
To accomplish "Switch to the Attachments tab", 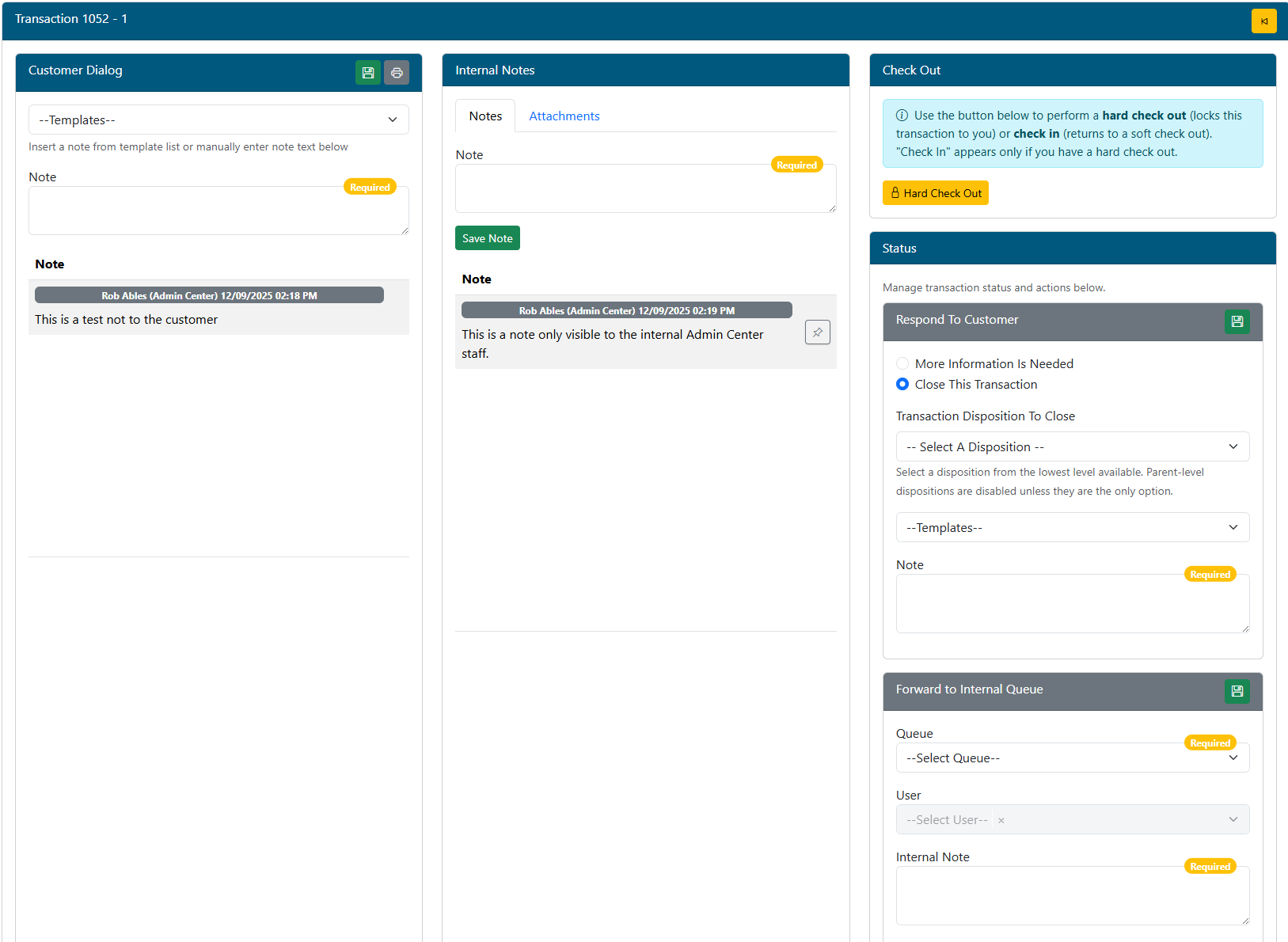I will click(x=564, y=116).
